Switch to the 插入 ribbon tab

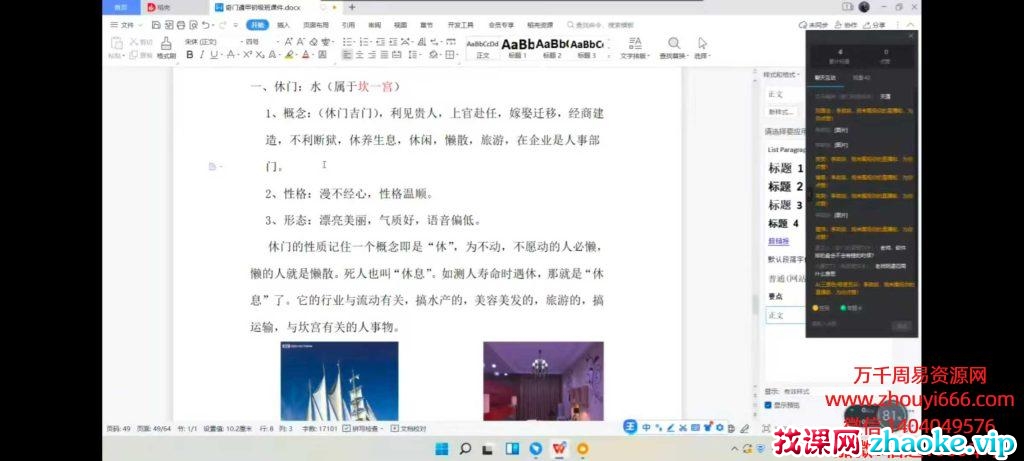coord(284,24)
